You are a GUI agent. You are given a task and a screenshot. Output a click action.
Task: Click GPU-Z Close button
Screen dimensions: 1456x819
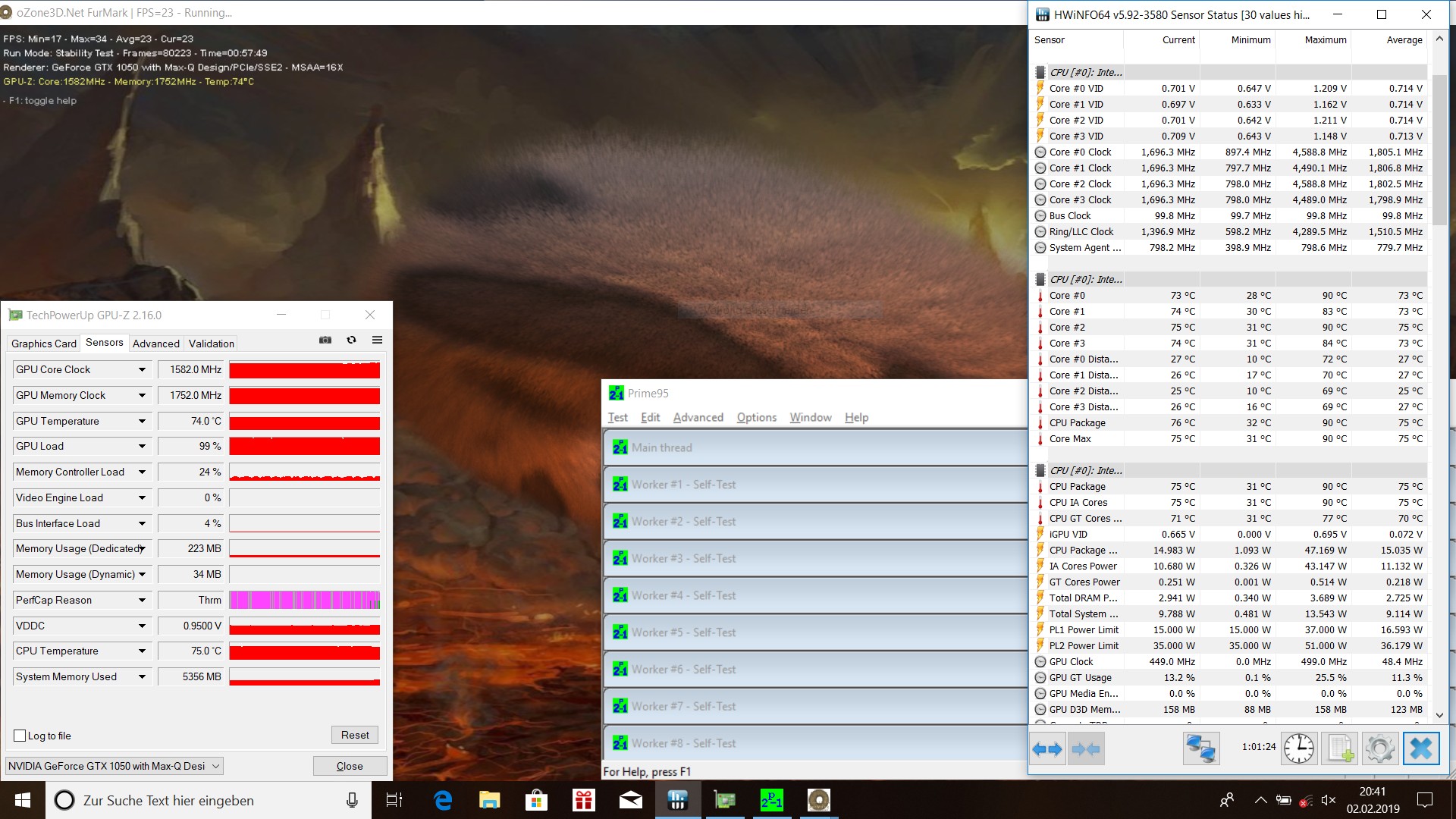pos(350,766)
